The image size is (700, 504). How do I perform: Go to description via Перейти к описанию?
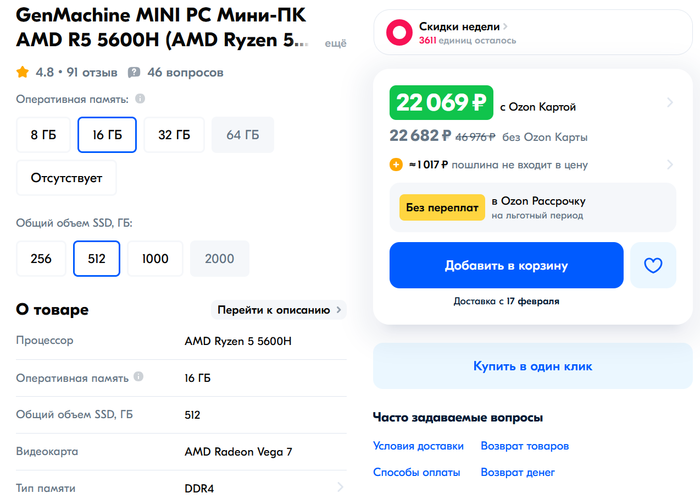279,310
